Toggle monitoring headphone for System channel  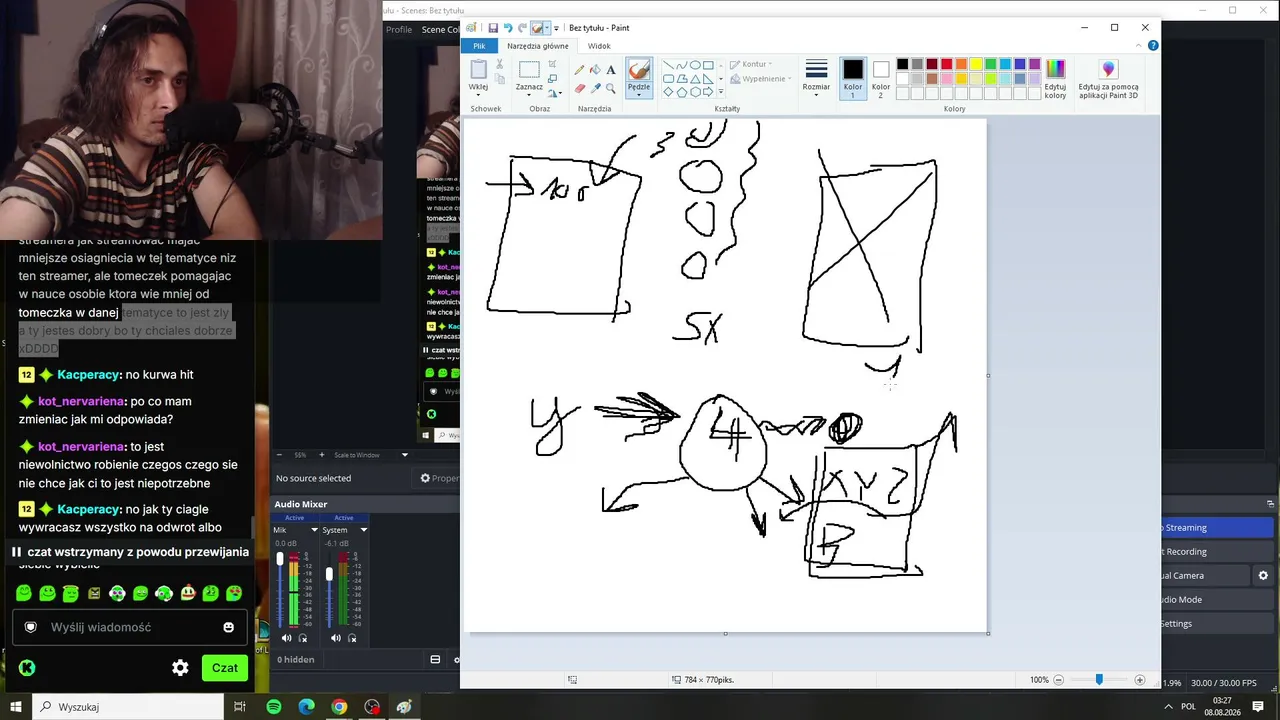tap(352, 638)
